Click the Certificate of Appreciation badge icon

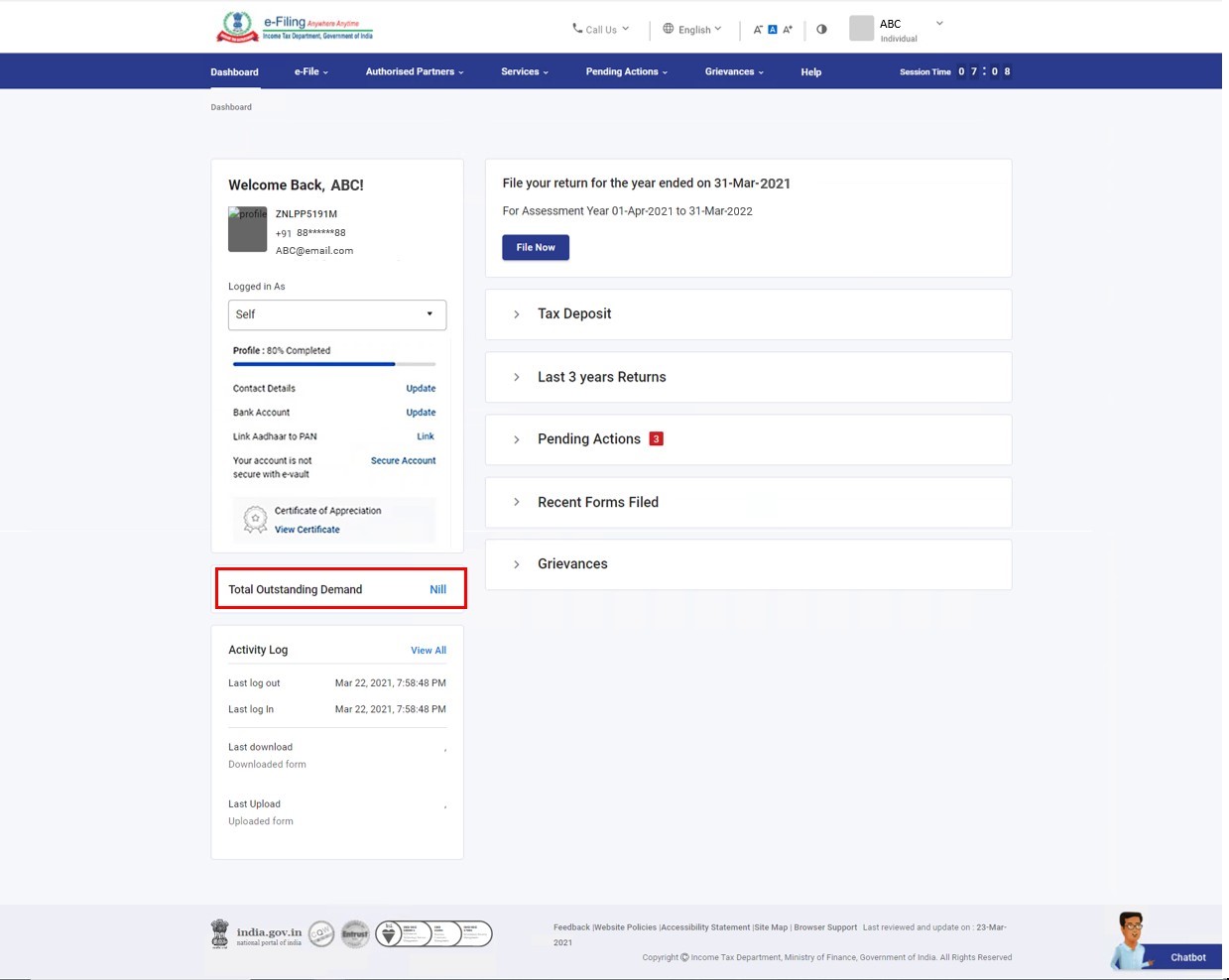[255, 520]
